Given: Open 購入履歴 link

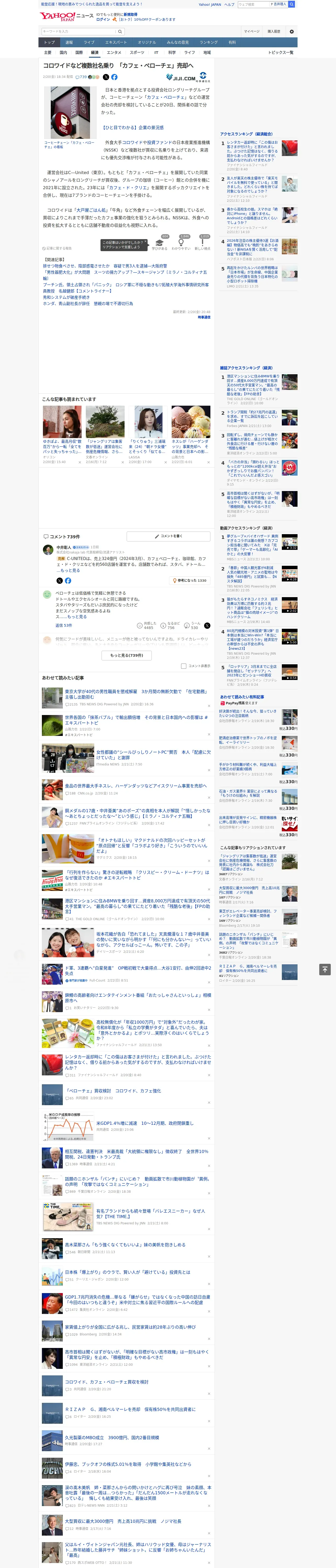Looking at the screenshot, I should point(274,32).
